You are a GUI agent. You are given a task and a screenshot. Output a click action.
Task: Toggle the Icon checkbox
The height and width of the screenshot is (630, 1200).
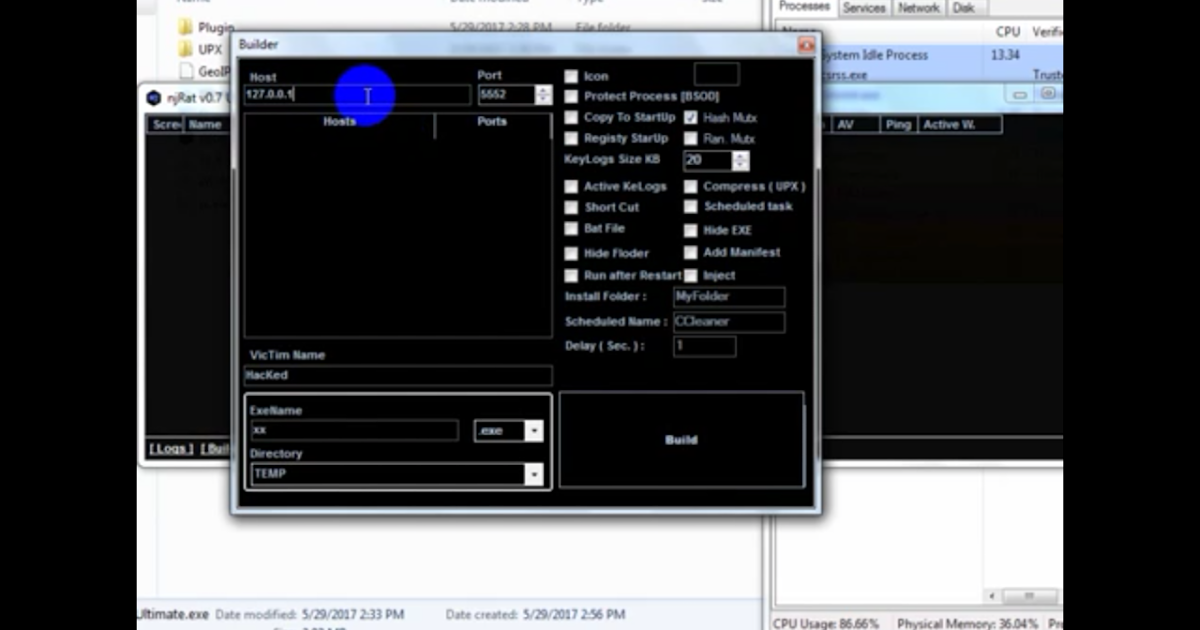click(571, 76)
